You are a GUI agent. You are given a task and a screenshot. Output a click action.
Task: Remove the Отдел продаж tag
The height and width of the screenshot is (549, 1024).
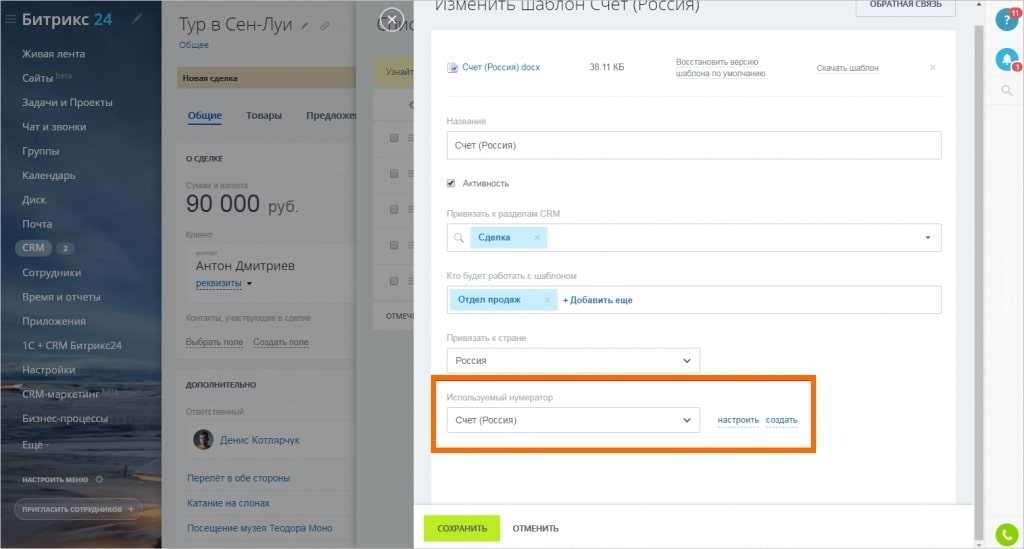tap(547, 300)
